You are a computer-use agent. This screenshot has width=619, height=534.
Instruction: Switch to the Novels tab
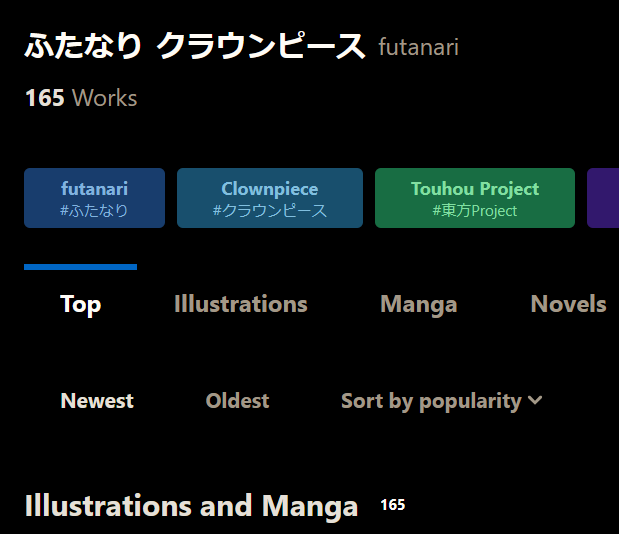click(568, 304)
